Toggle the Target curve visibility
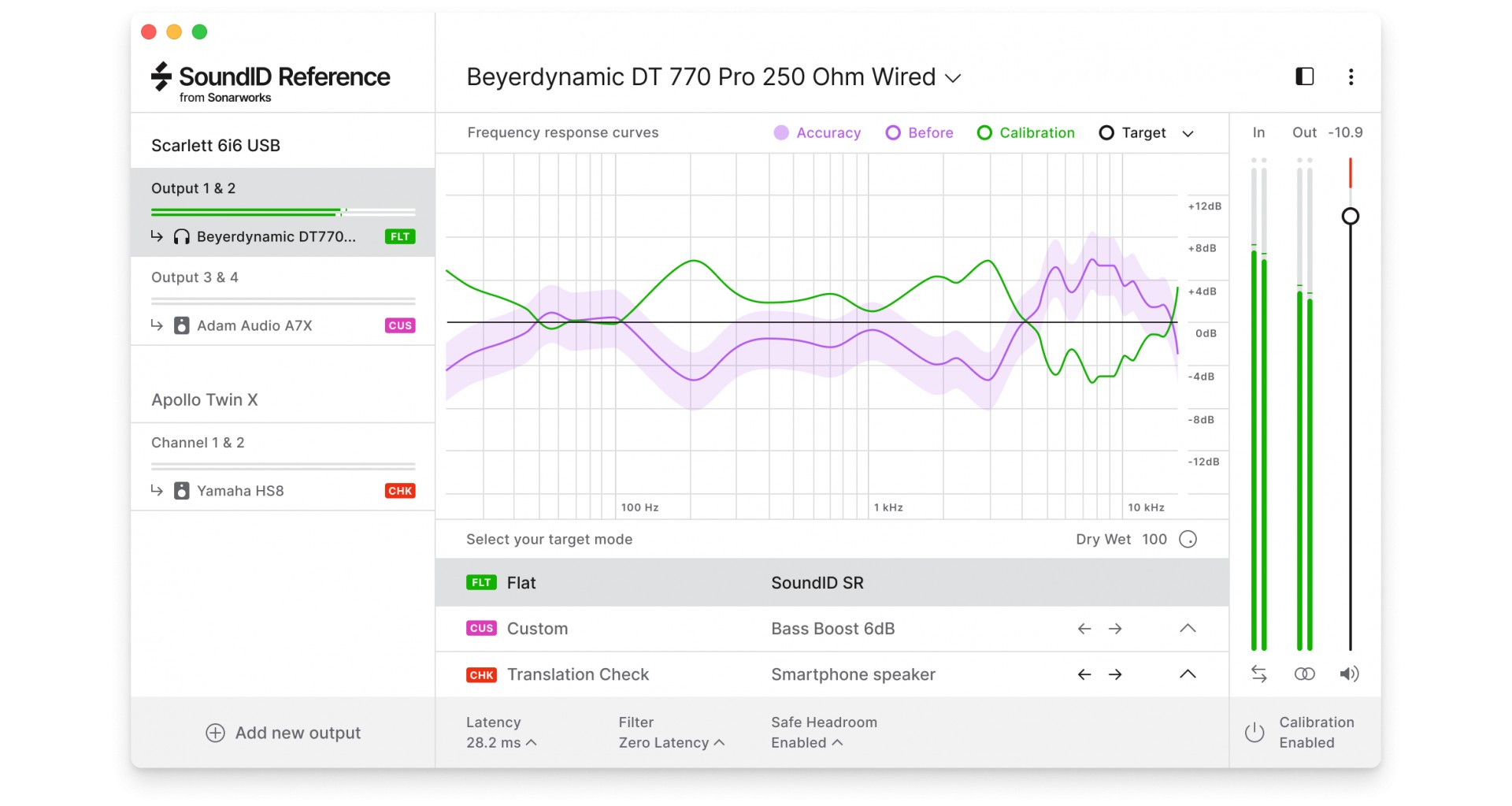Screen dimensions: 1512x806 pyautogui.click(x=1132, y=132)
